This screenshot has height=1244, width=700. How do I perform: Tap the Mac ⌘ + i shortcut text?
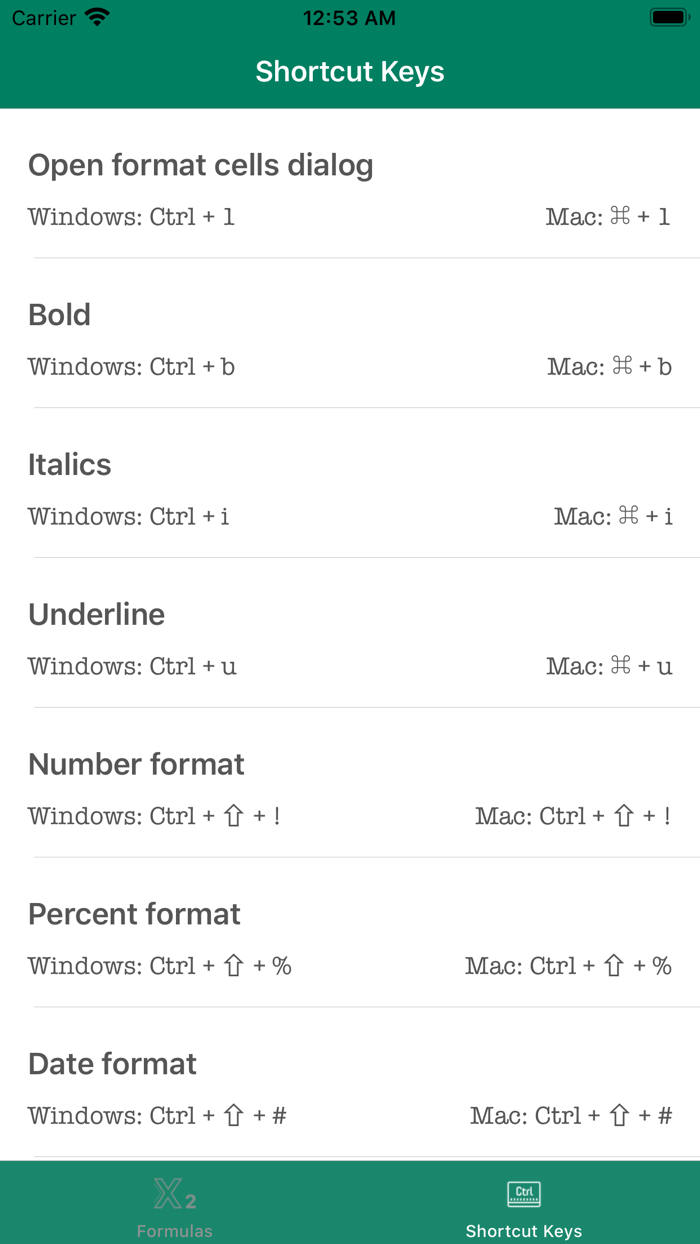coord(613,517)
